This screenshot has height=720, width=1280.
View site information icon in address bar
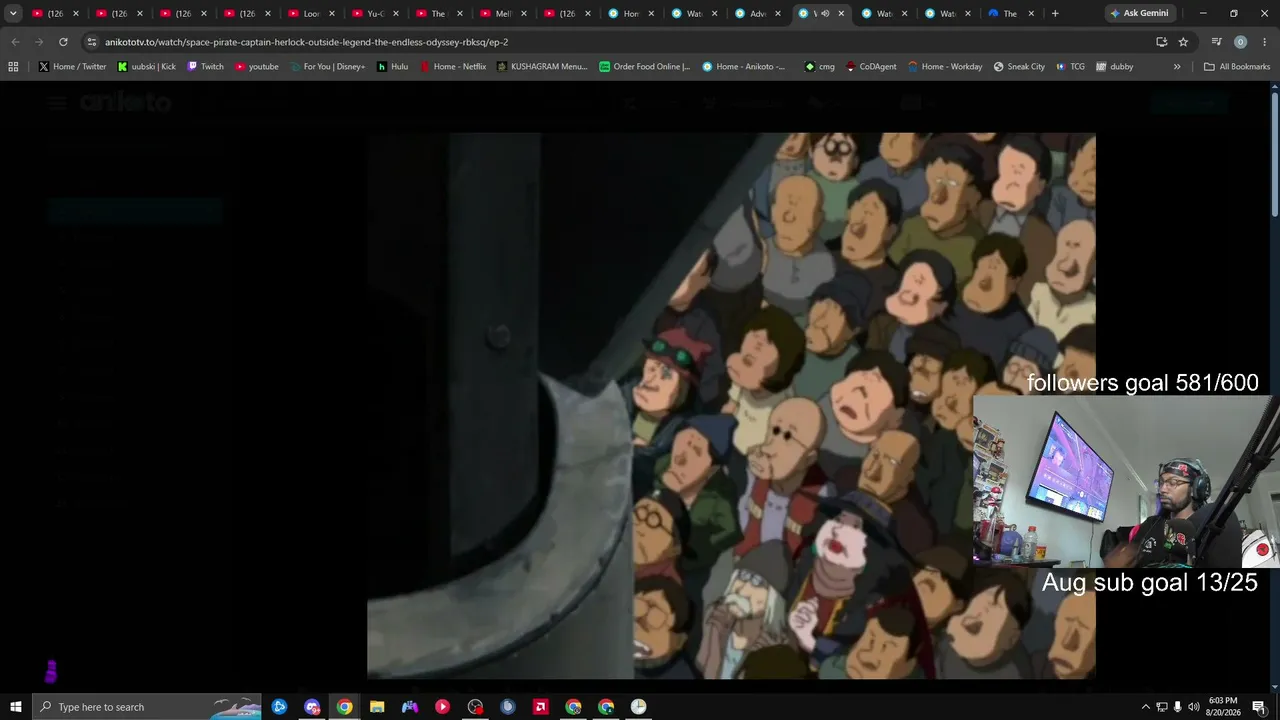[x=92, y=42]
